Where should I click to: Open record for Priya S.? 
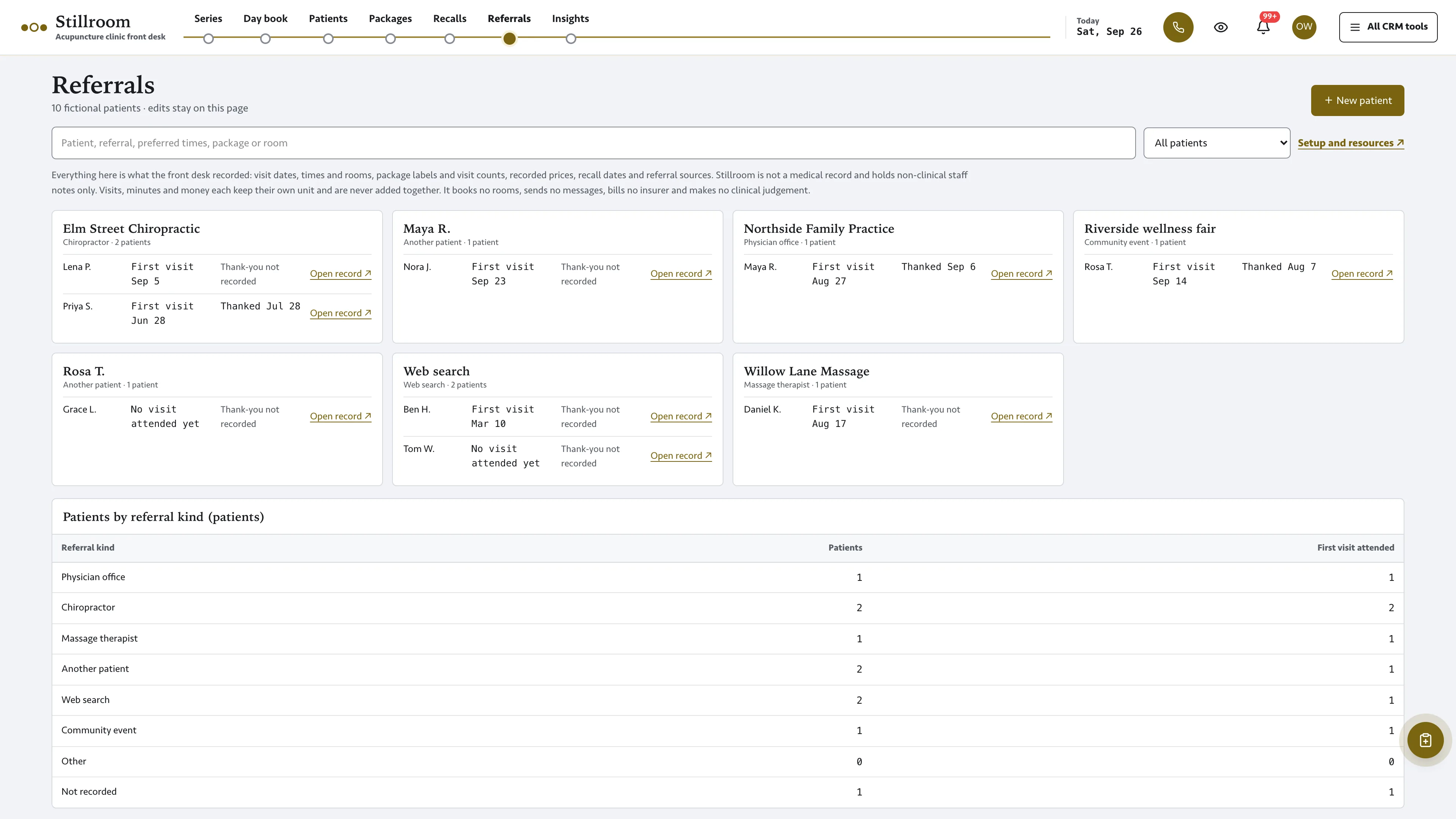click(340, 313)
